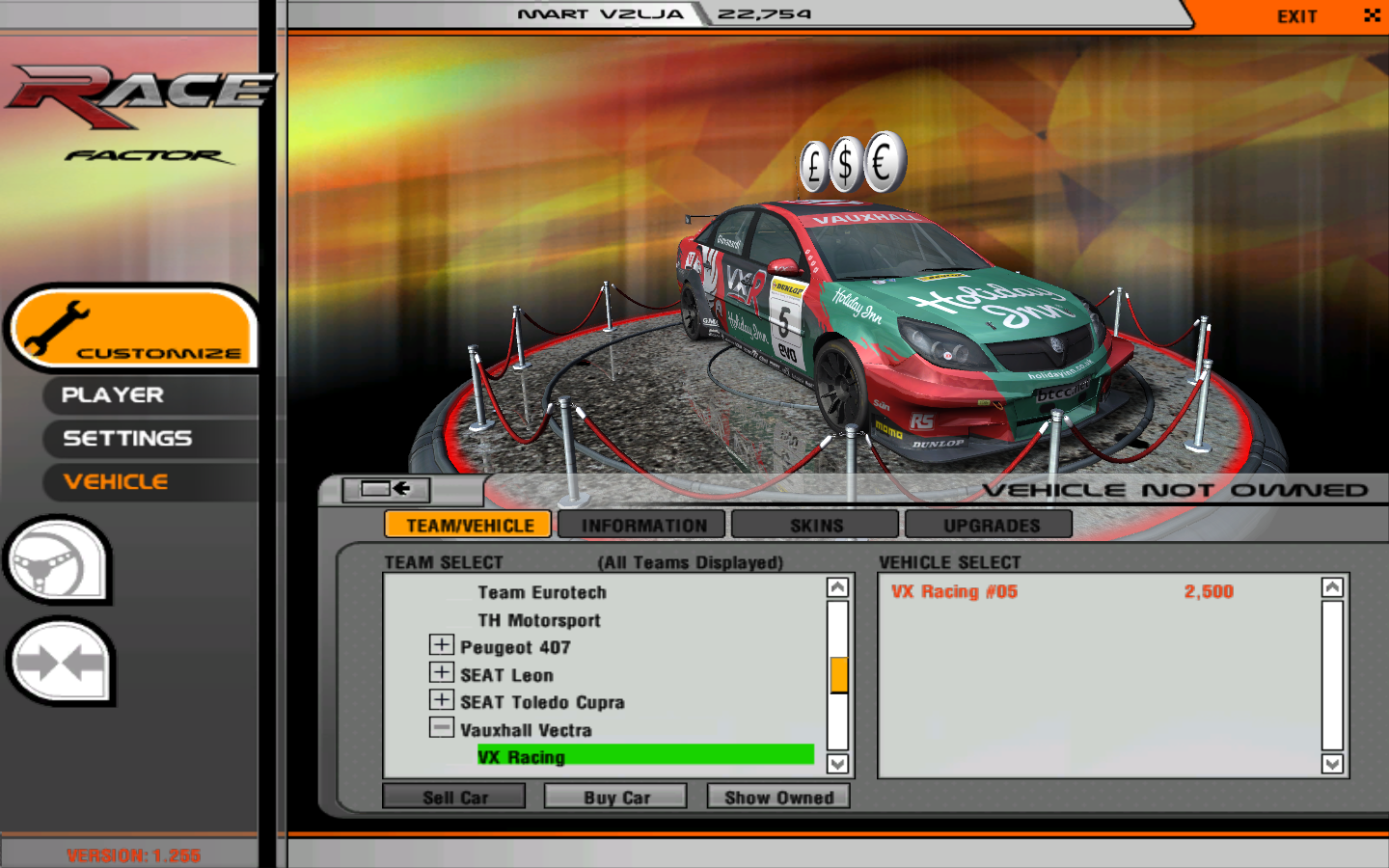Click the close icon beside EXIT

(1372, 15)
